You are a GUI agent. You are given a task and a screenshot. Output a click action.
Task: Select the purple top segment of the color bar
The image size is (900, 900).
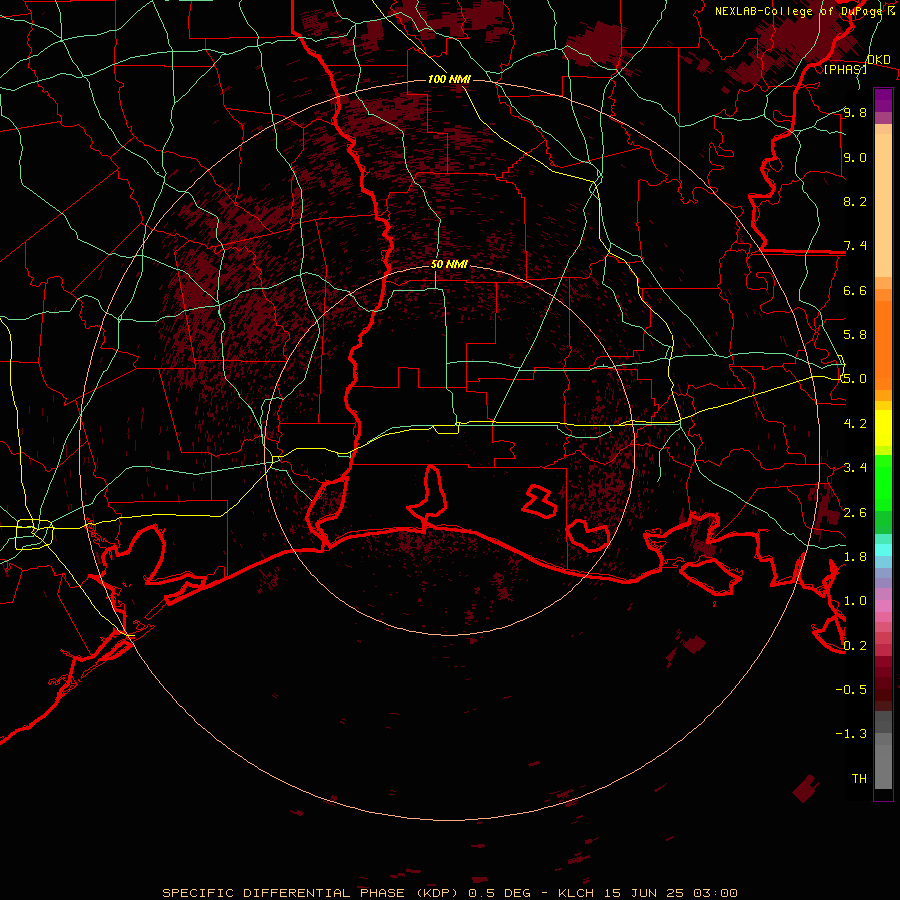883,100
